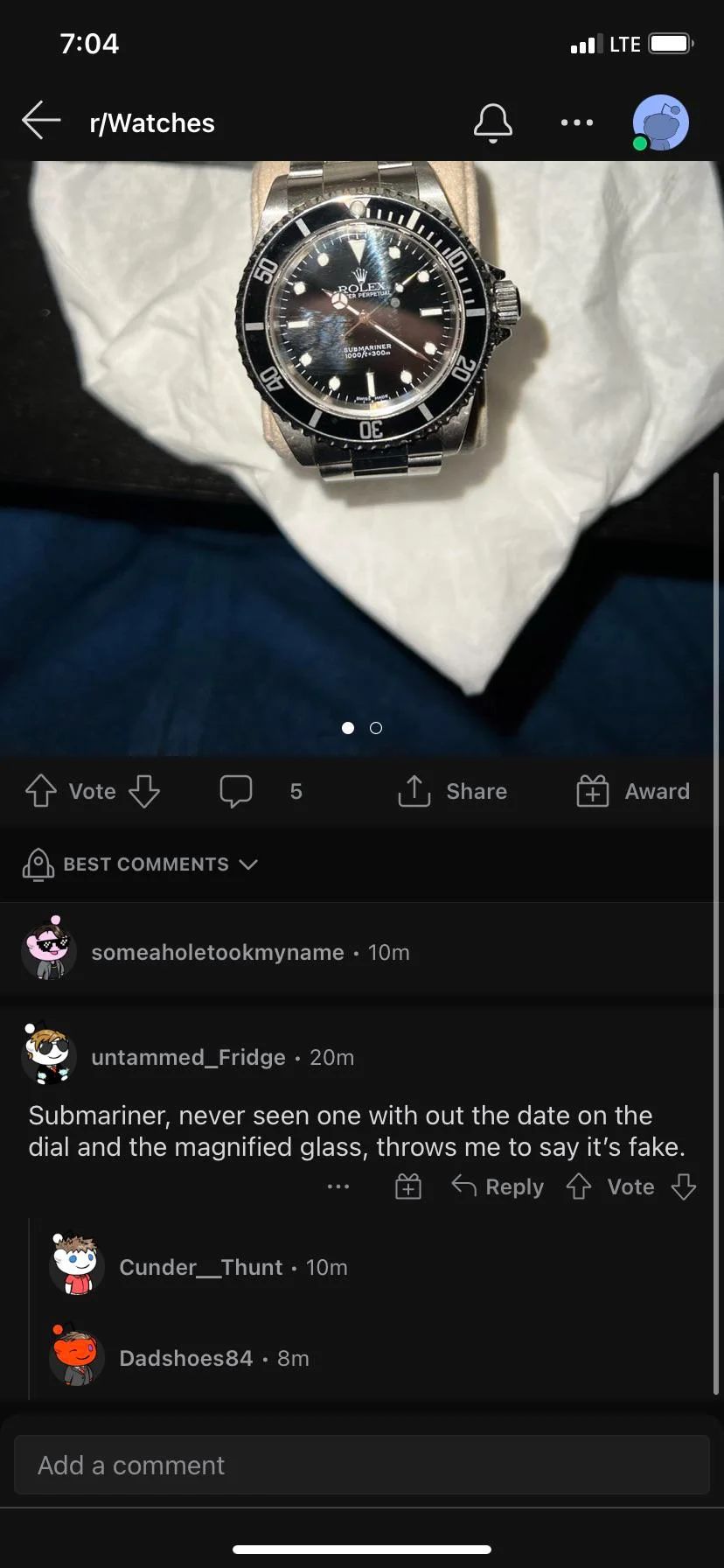
Task: Share this post
Action: [x=452, y=791]
